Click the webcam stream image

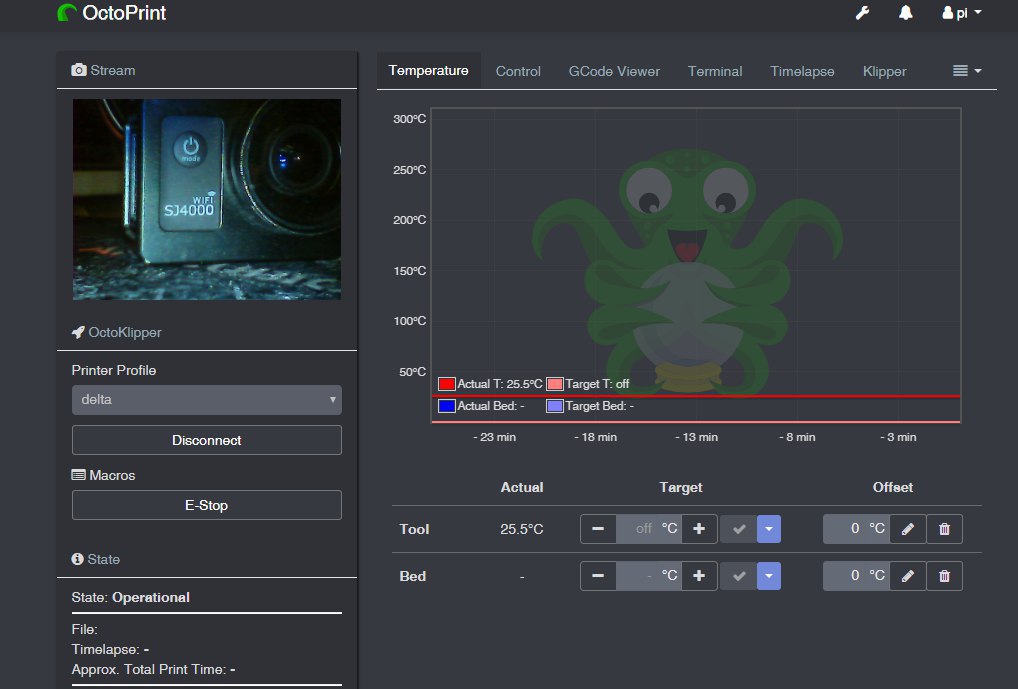tap(206, 199)
